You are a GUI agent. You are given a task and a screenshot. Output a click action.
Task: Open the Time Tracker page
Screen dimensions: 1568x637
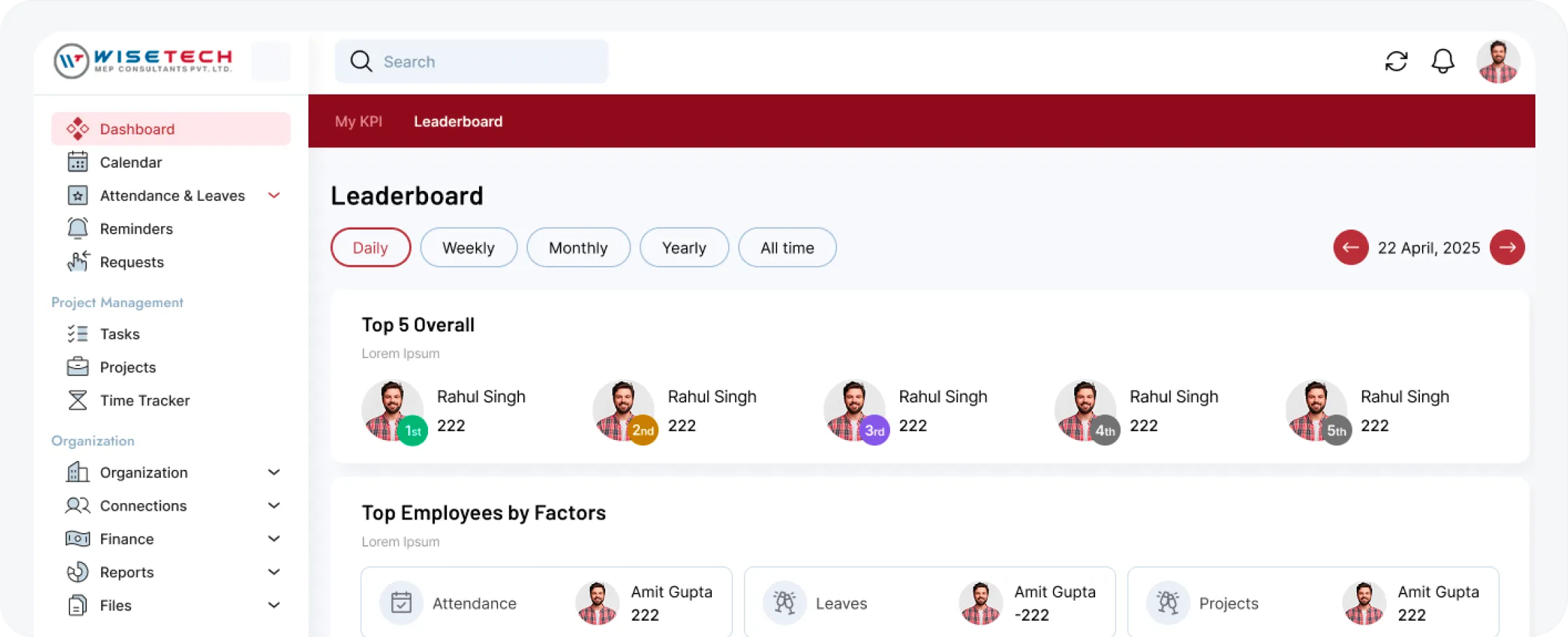tap(145, 401)
